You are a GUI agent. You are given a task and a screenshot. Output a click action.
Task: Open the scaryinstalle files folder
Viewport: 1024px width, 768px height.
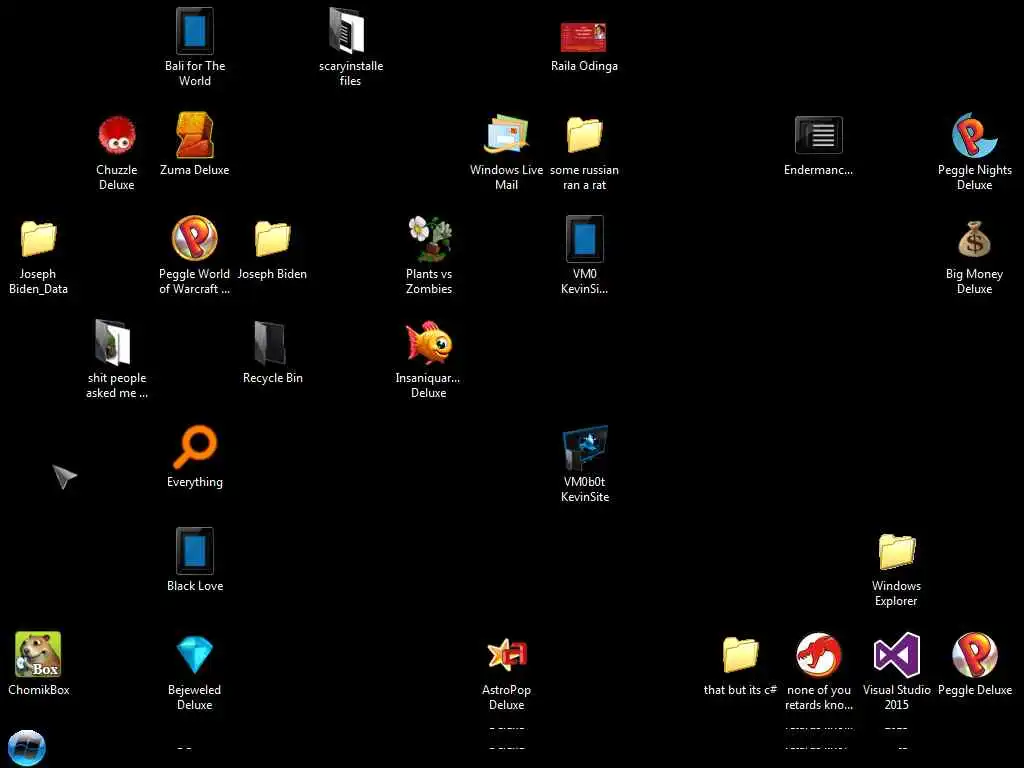point(347,31)
